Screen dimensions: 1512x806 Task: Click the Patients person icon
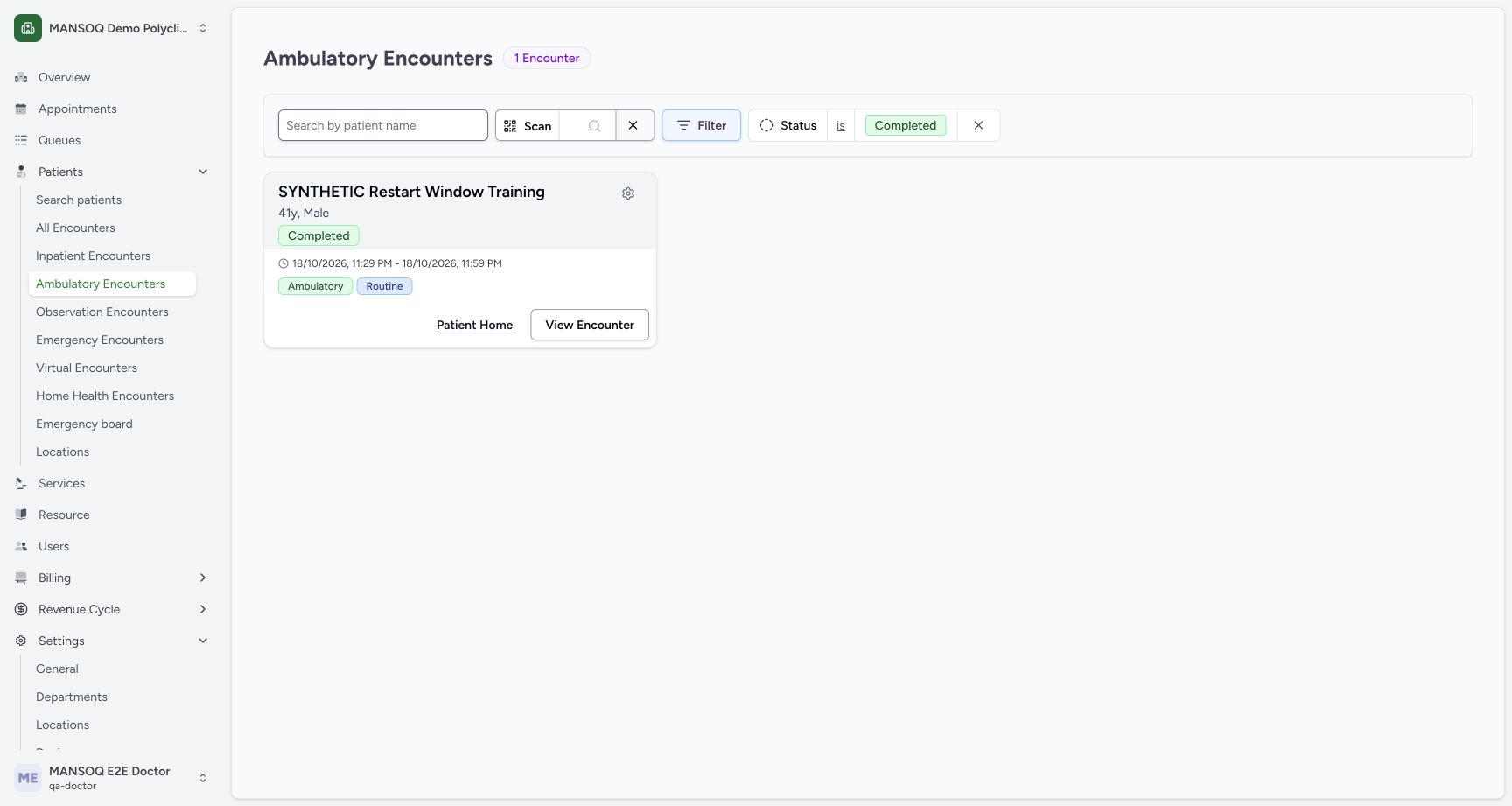tap(21, 172)
